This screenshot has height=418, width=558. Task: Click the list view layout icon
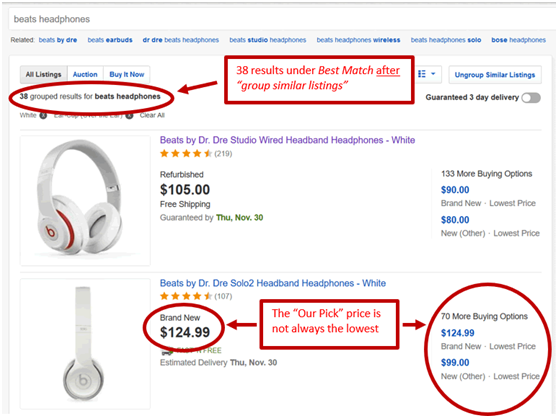click(422, 74)
